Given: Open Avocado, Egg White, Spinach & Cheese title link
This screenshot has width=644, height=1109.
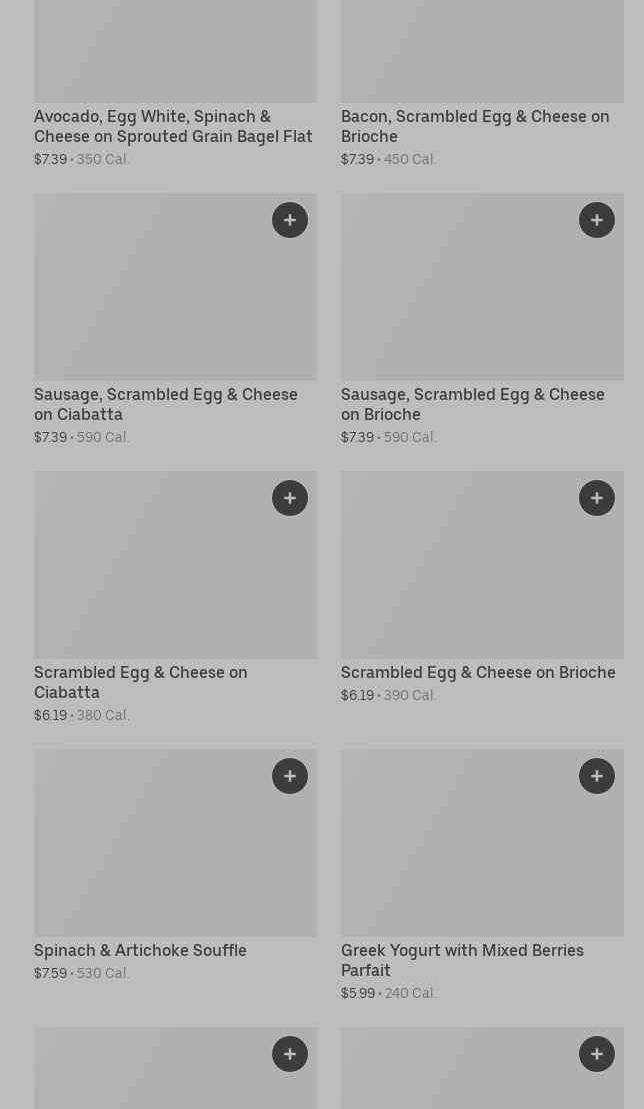Looking at the screenshot, I should (x=173, y=126).
